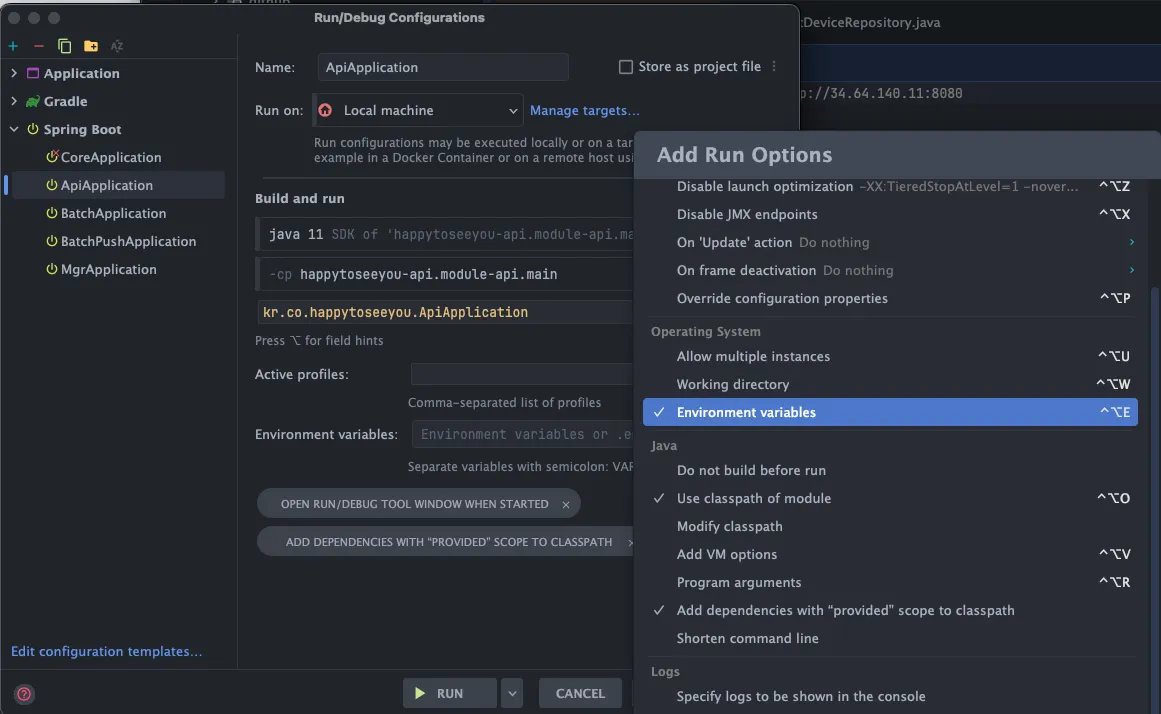
Task: Click the BatchPushApplication Spring Boot icon
Action: pos(52,241)
